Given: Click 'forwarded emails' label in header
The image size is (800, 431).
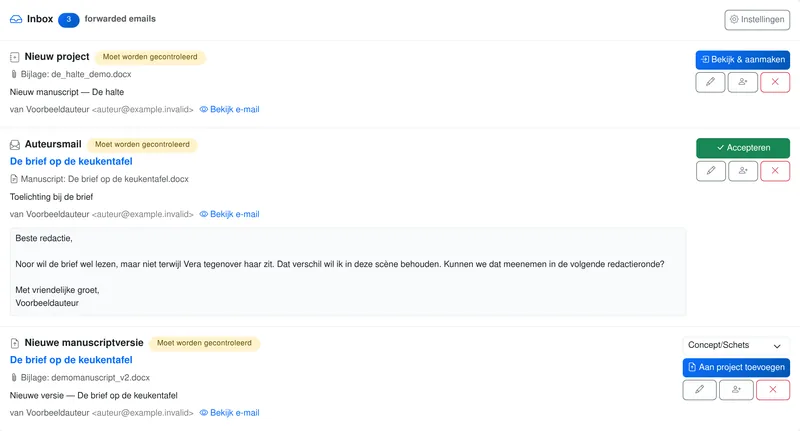Looking at the screenshot, I should [x=120, y=19].
